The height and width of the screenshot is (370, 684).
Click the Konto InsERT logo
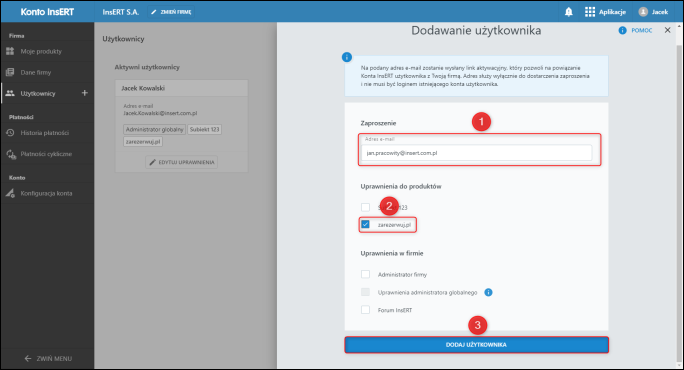47,12
